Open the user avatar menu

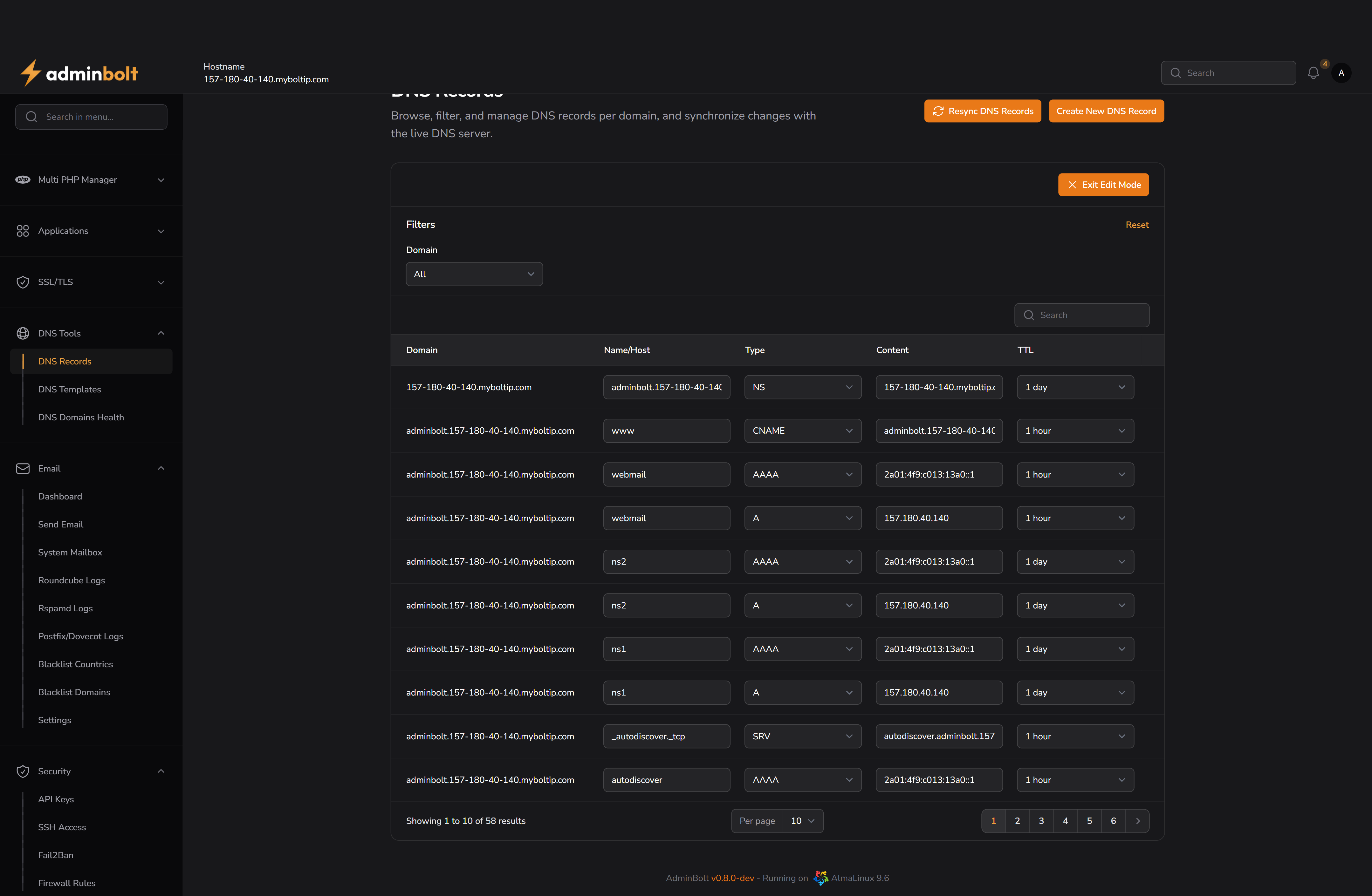(1341, 73)
